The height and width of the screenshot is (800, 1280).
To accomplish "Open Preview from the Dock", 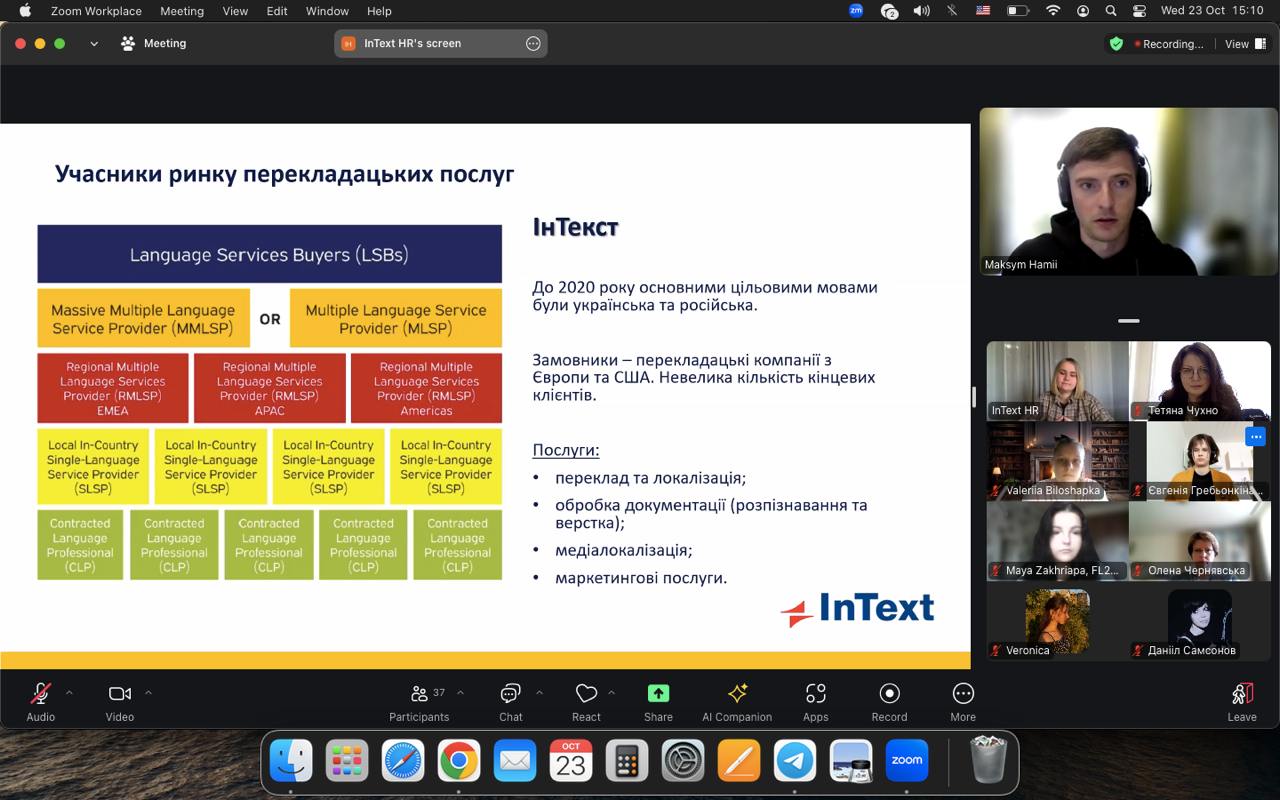I will coord(851,762).
